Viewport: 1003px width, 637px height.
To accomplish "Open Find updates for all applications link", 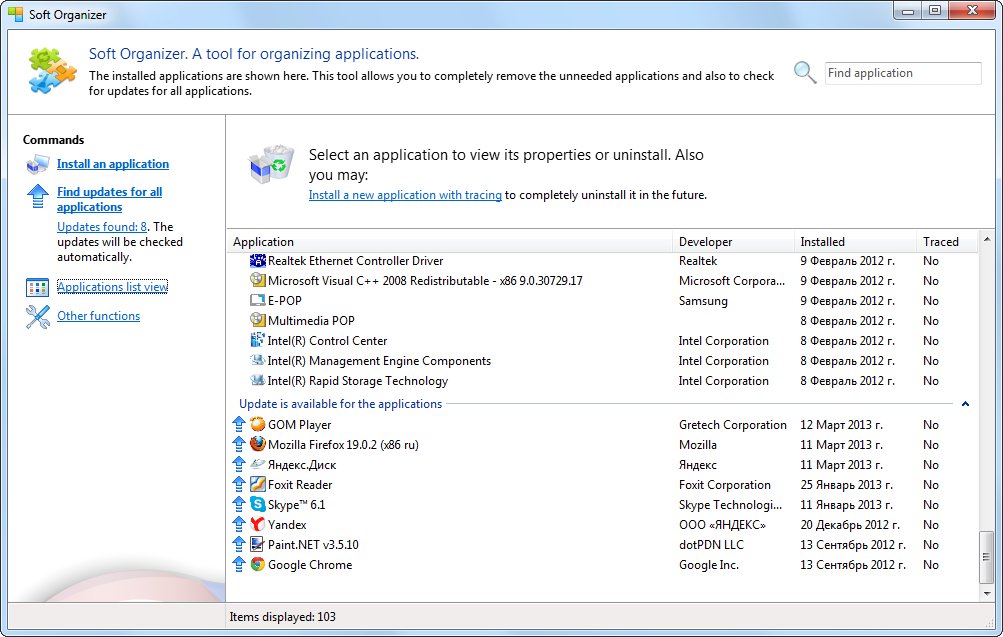I will [109, 199].
